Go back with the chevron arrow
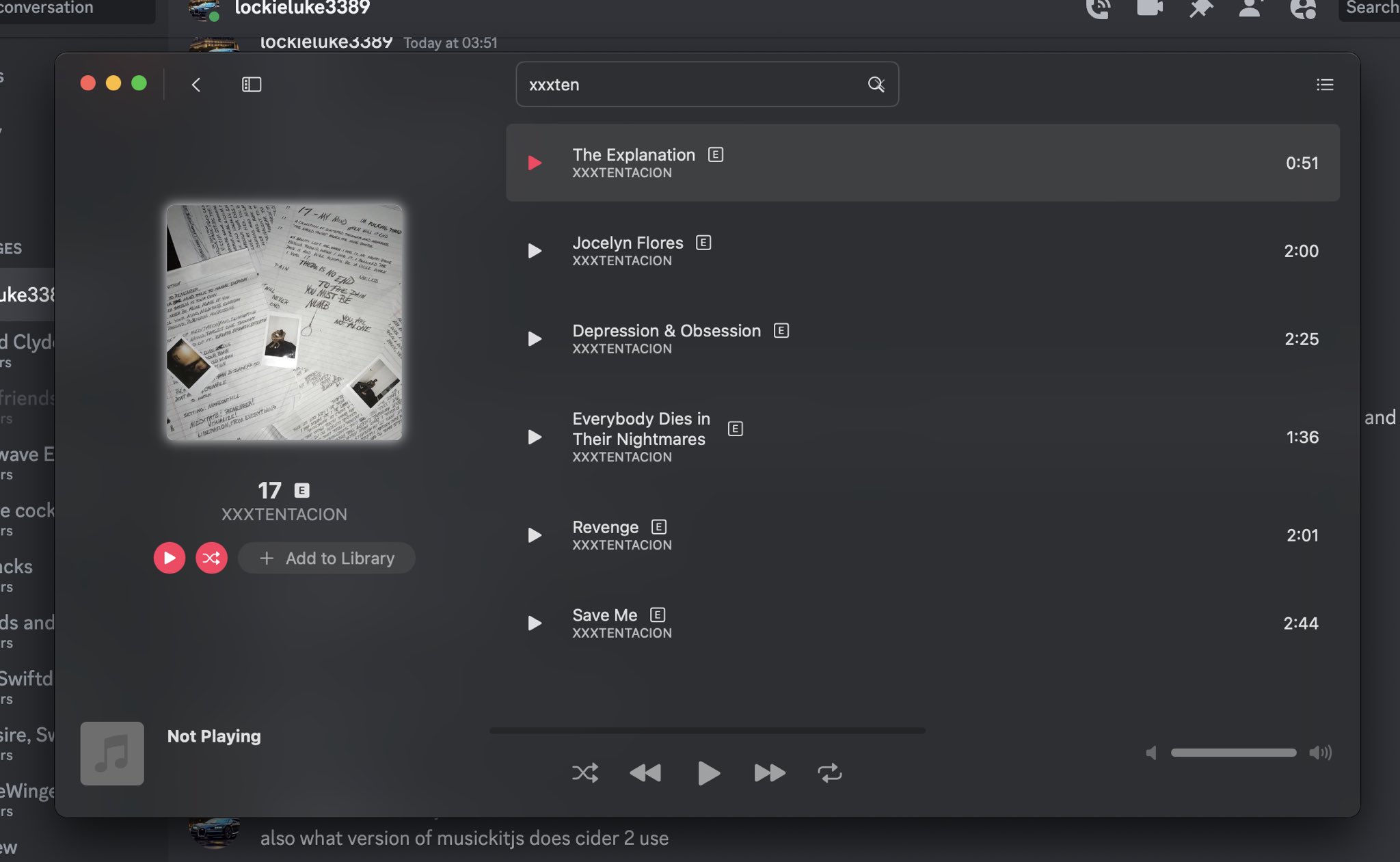Screen dimensions: 1400x862 pos(196,84)
